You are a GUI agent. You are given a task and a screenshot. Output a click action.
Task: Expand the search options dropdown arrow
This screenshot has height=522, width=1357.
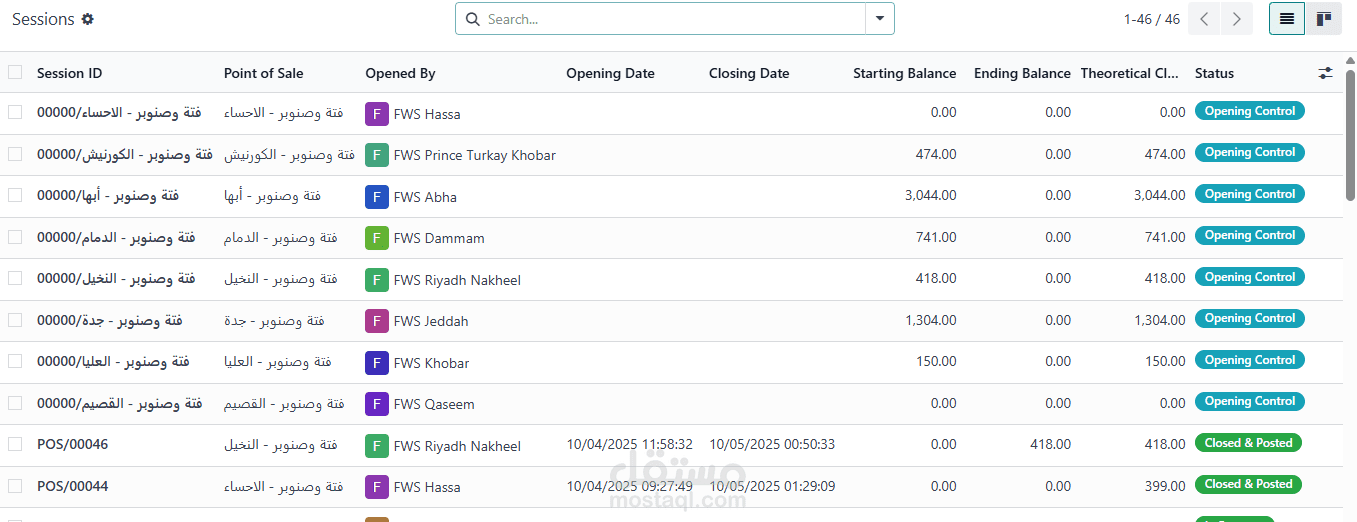(880, 19)
